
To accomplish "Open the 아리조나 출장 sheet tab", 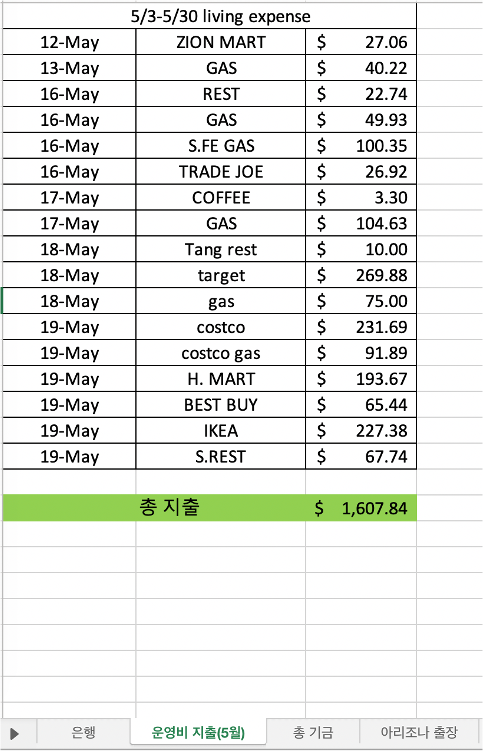I will coord(419,732).
